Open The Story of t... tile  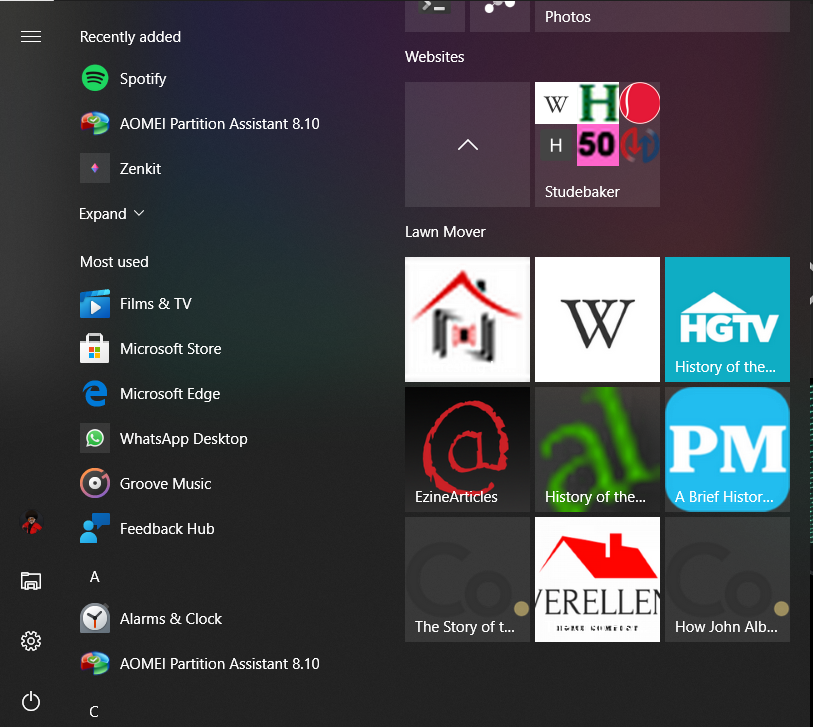coord(467,579)
